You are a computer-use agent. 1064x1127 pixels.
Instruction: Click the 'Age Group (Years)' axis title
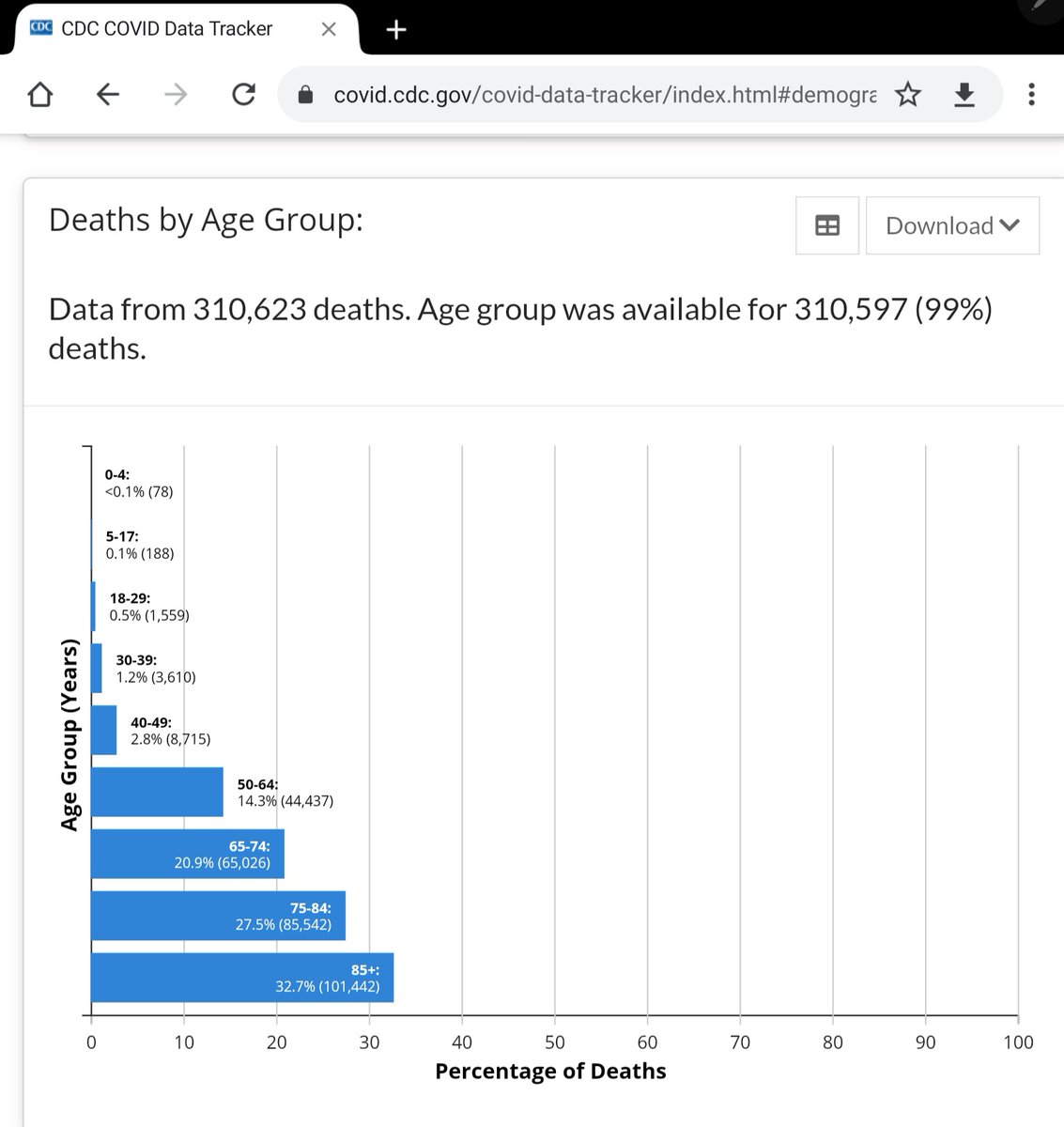click(69, 734)
